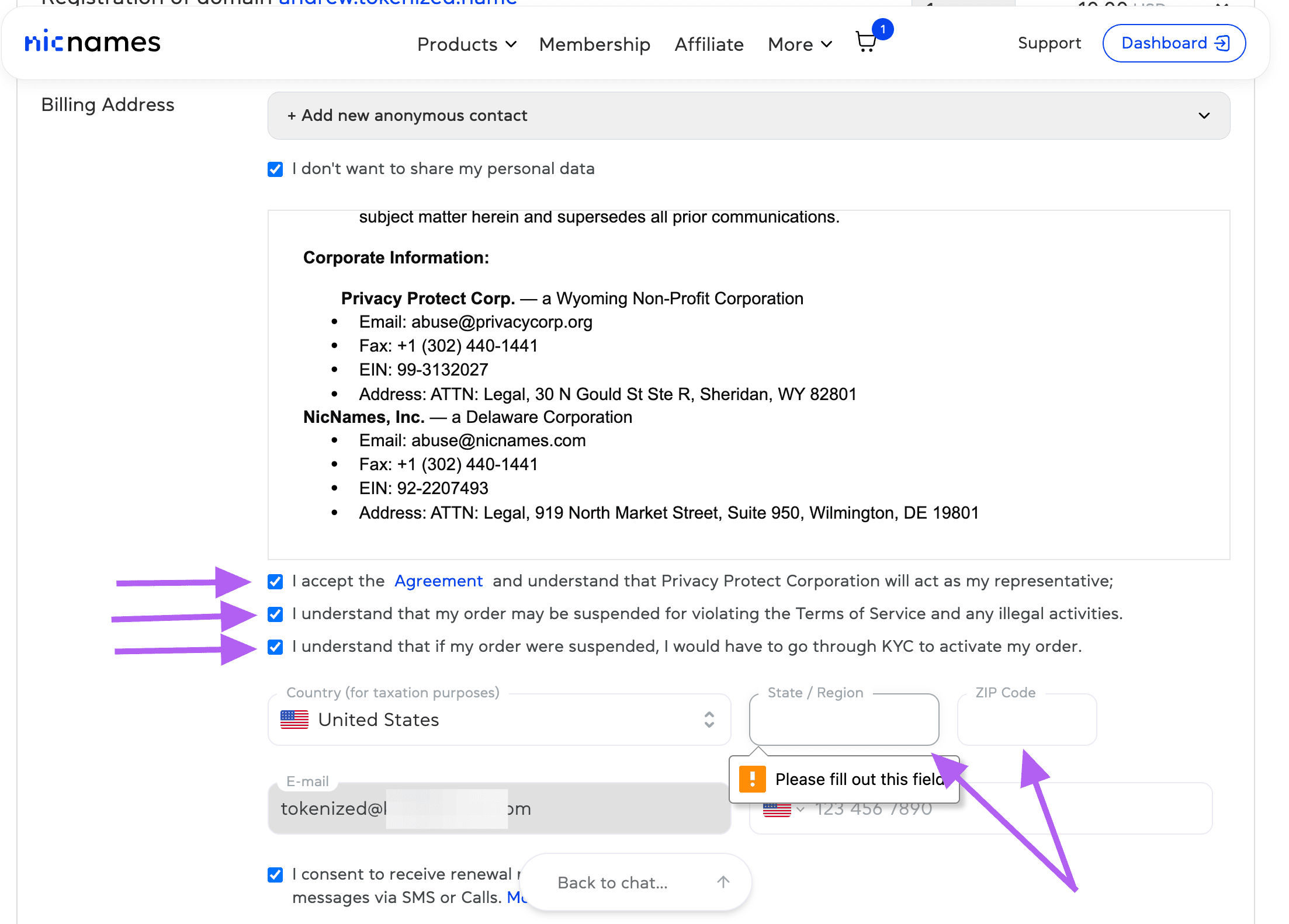This screenshot has height=924, width=1289.
Task: Open the Country taxation selector
Action: 499,720
